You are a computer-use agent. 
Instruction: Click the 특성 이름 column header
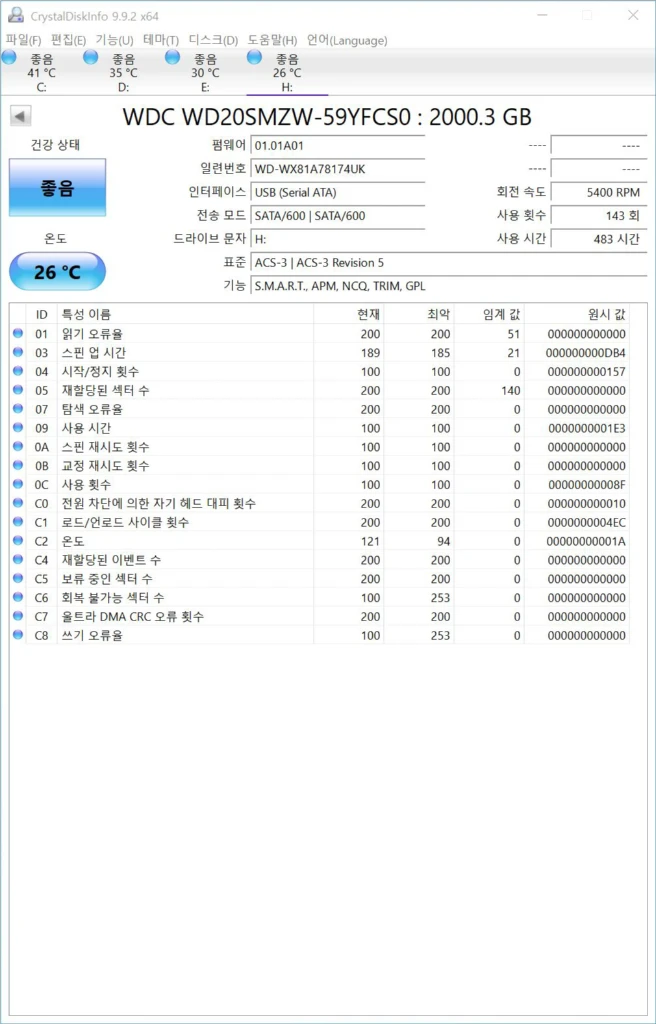(186, 314)
